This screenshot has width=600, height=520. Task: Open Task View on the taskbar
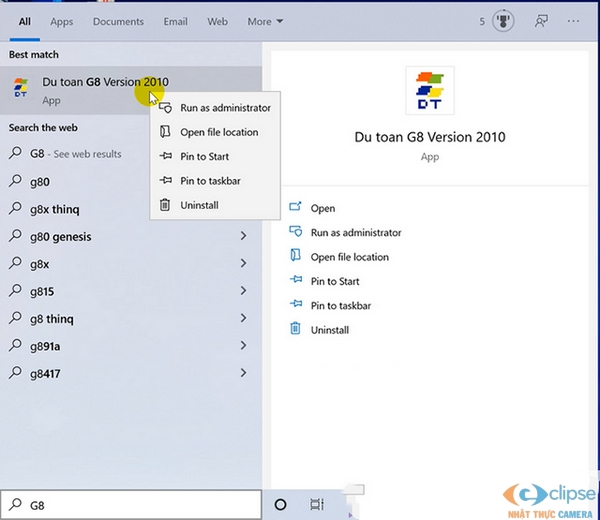[x=317, y=505]
